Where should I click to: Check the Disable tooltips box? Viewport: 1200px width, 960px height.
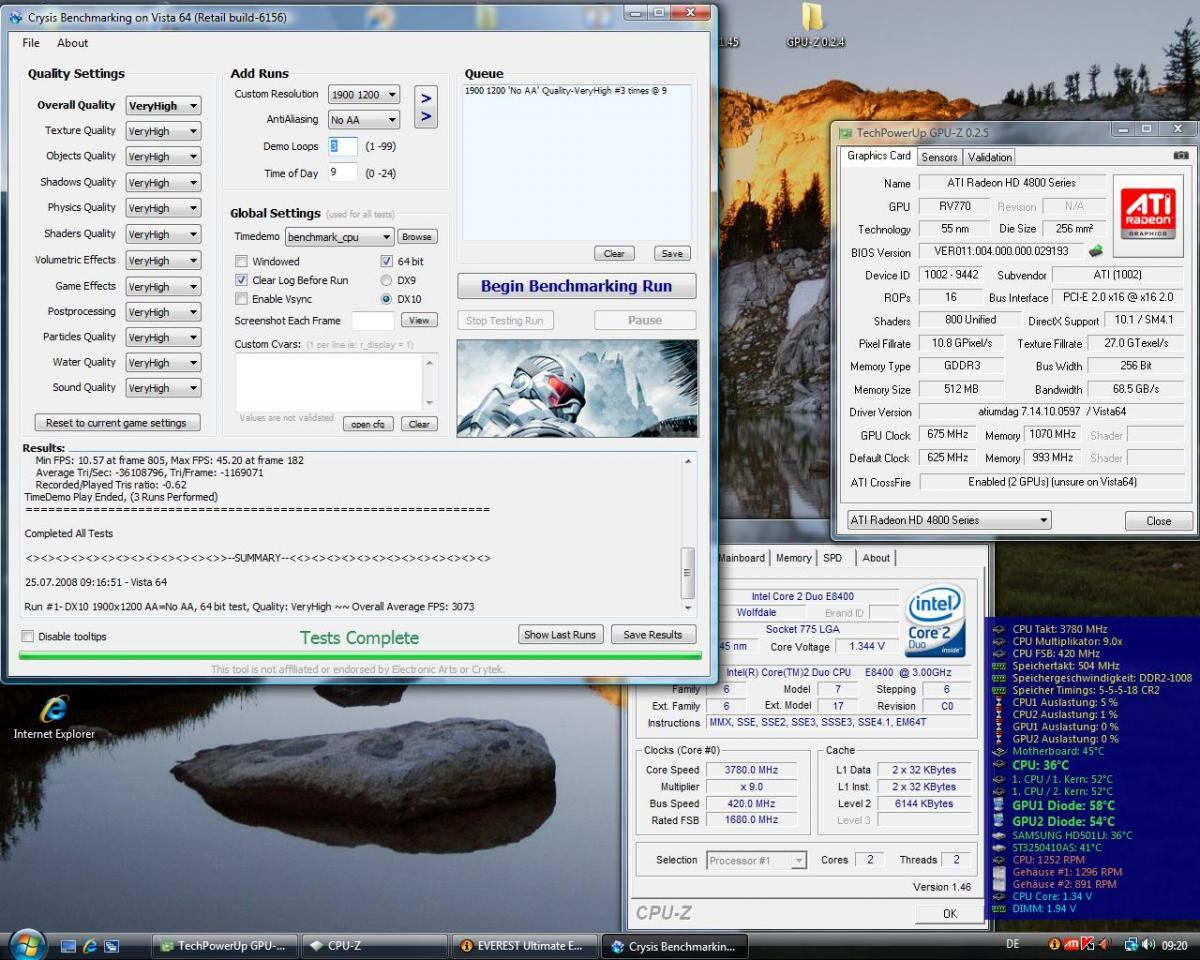[28, 636]
